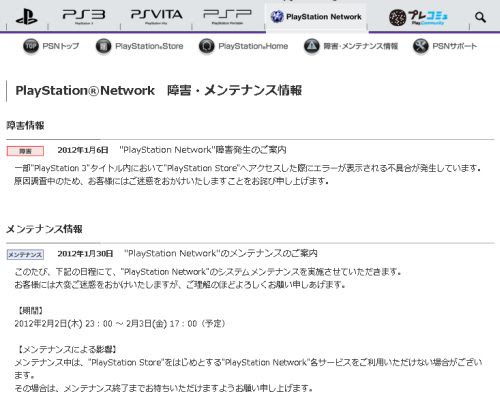Open the PS Vita section tab
Image resolution: width=500 pixels, height=407 pixels.
tap(156, 17)
